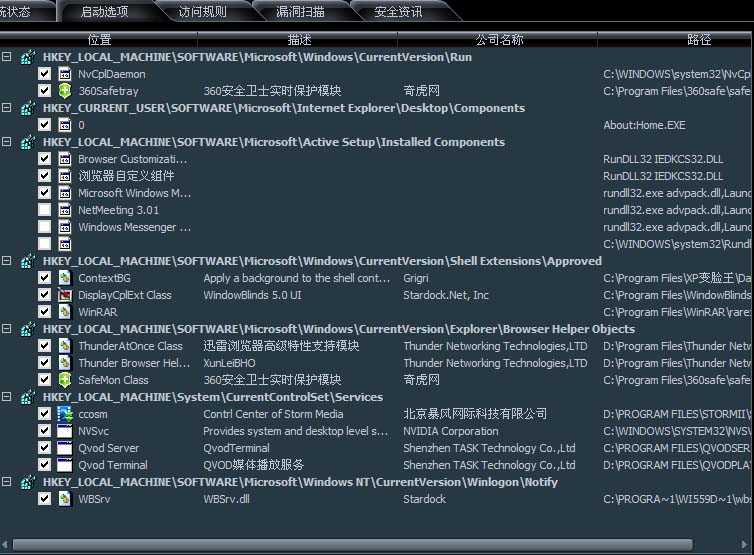Click the NVSvc service icon

[x=64, y=431]
